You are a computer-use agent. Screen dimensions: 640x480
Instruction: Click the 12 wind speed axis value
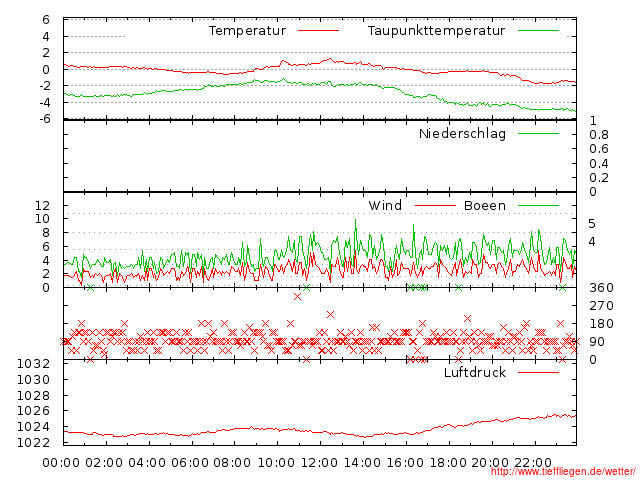tap(42, 206)
